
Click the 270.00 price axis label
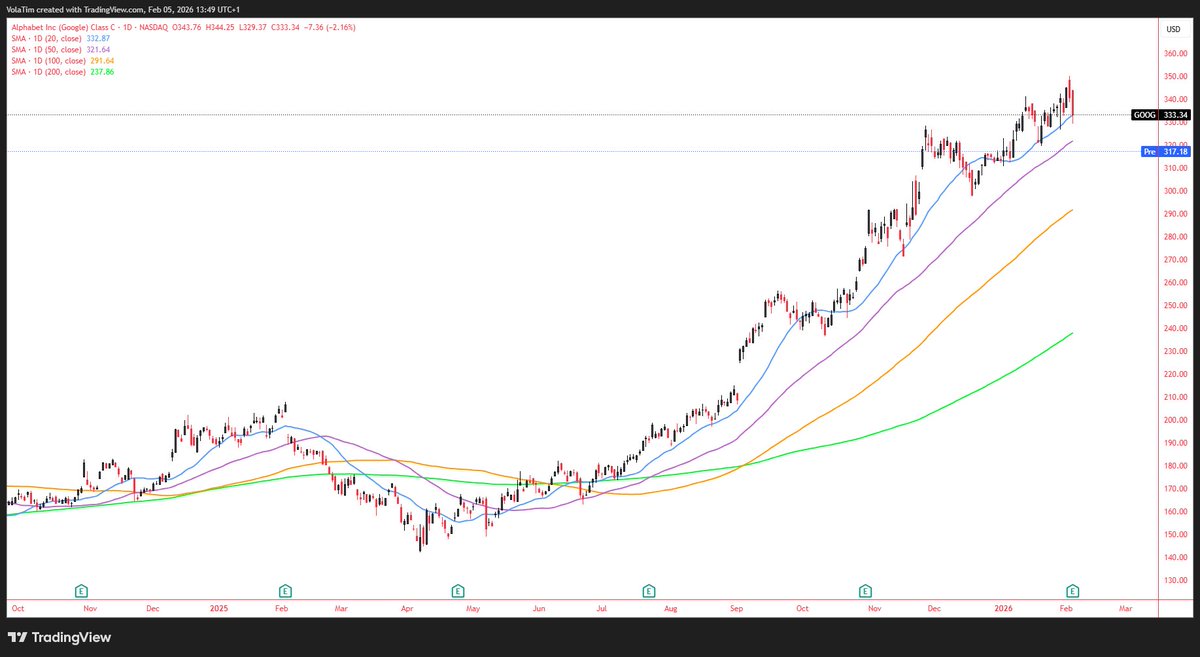click(1173, 260)
